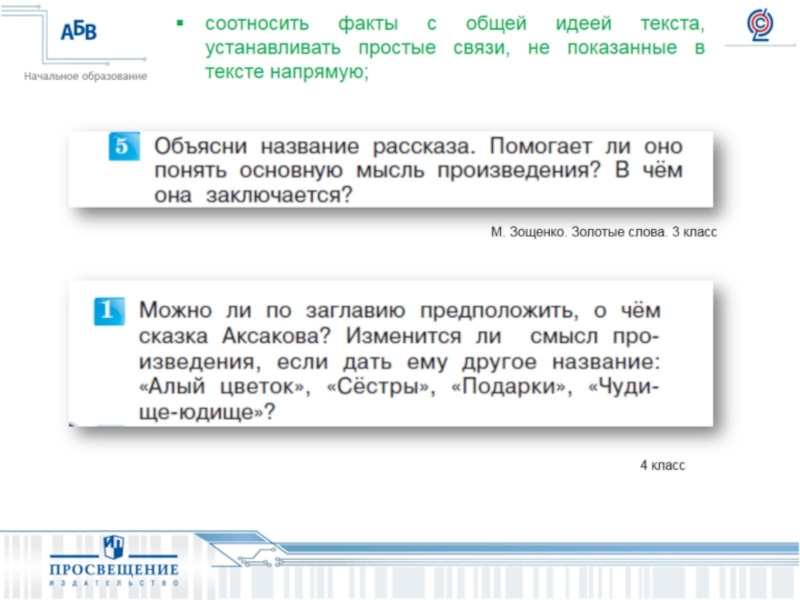Click the Просвещение publisher shield emblem

pos(113,546)
